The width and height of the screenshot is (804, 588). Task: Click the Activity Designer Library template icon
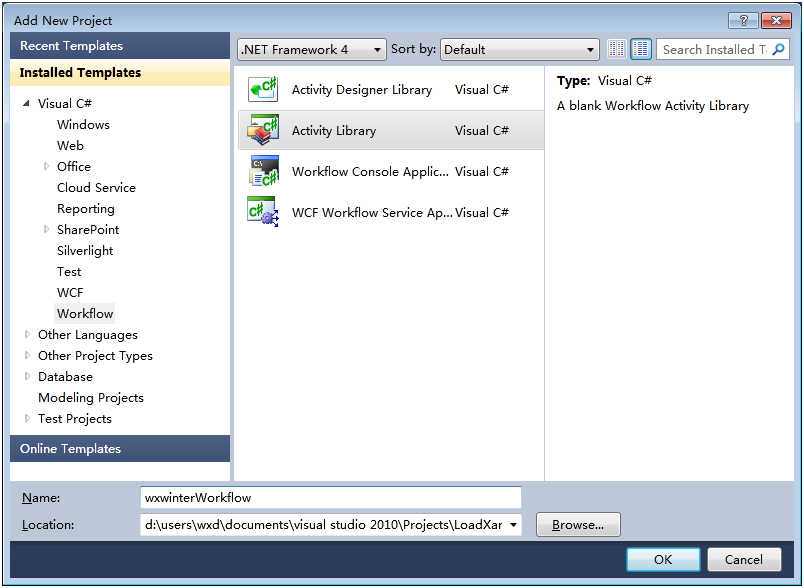[263, 89]
